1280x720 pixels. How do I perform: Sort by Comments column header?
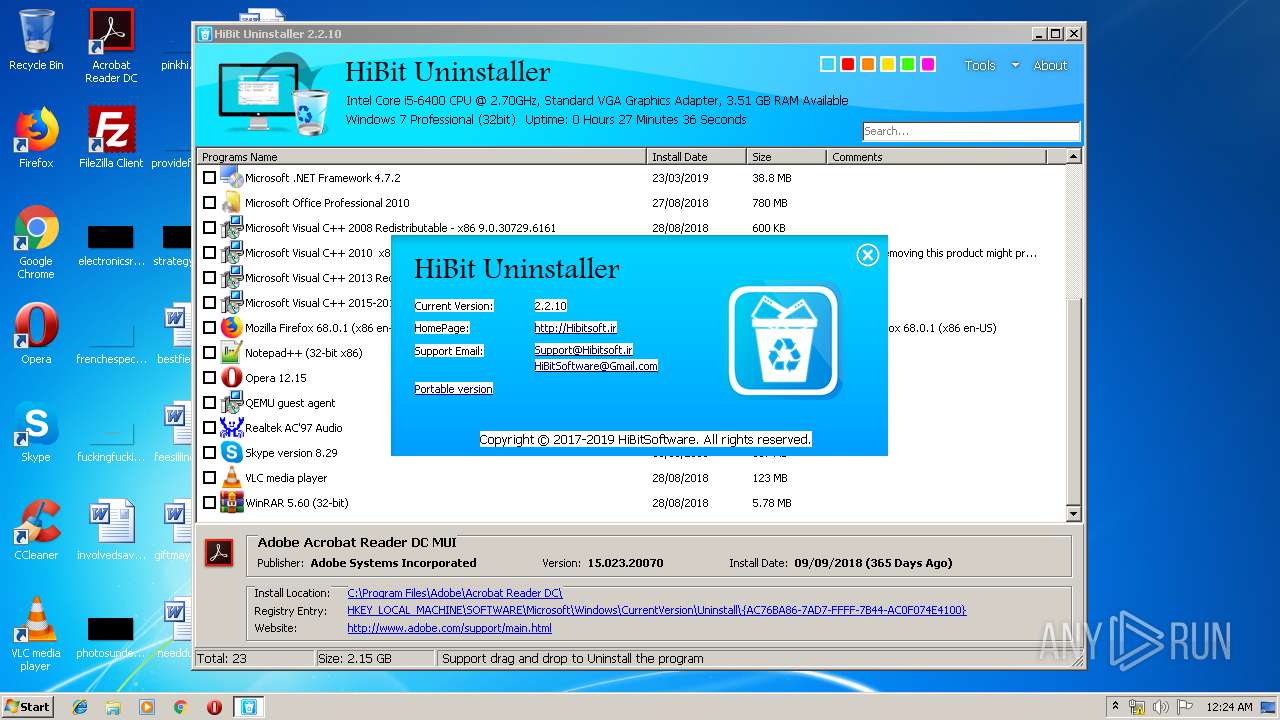tap(936, 156)
